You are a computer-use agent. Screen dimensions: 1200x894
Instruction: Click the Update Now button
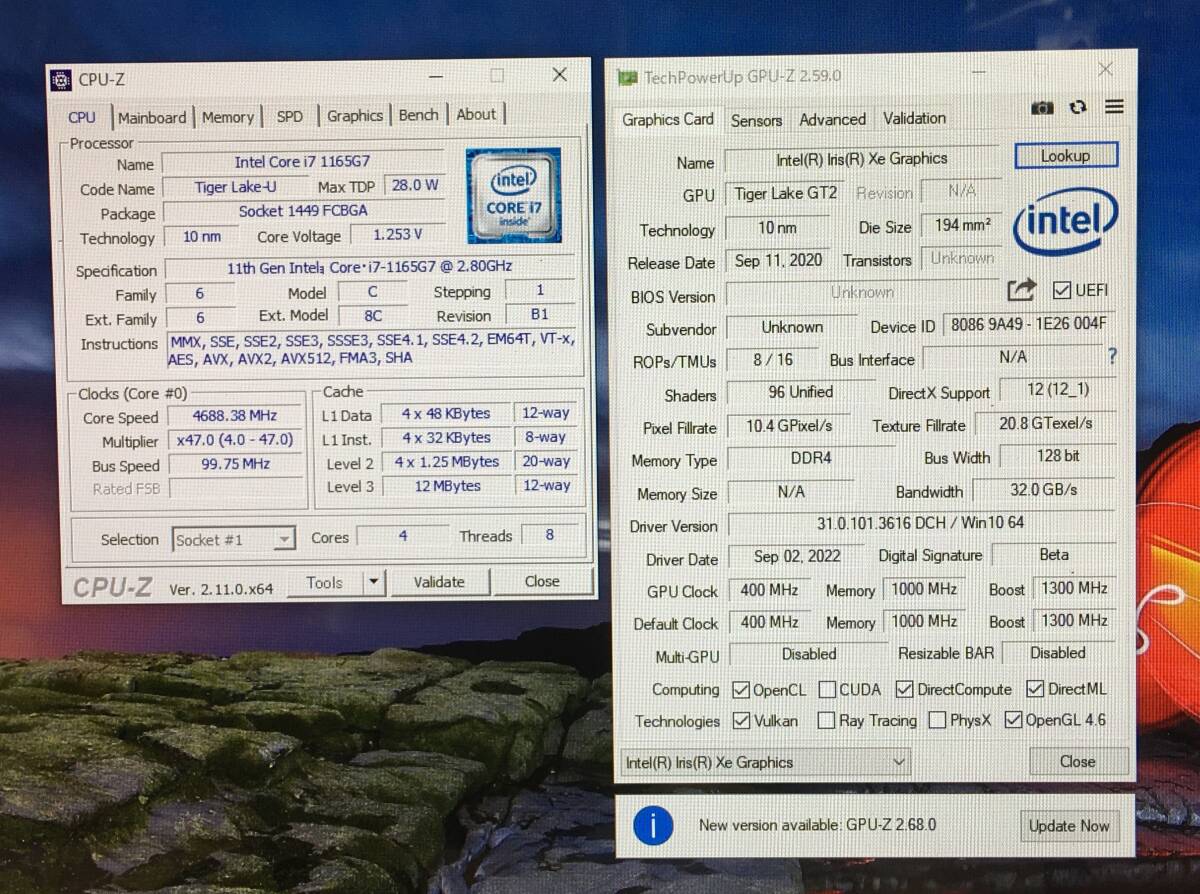pyautogui.click(x=1068, y=826)
